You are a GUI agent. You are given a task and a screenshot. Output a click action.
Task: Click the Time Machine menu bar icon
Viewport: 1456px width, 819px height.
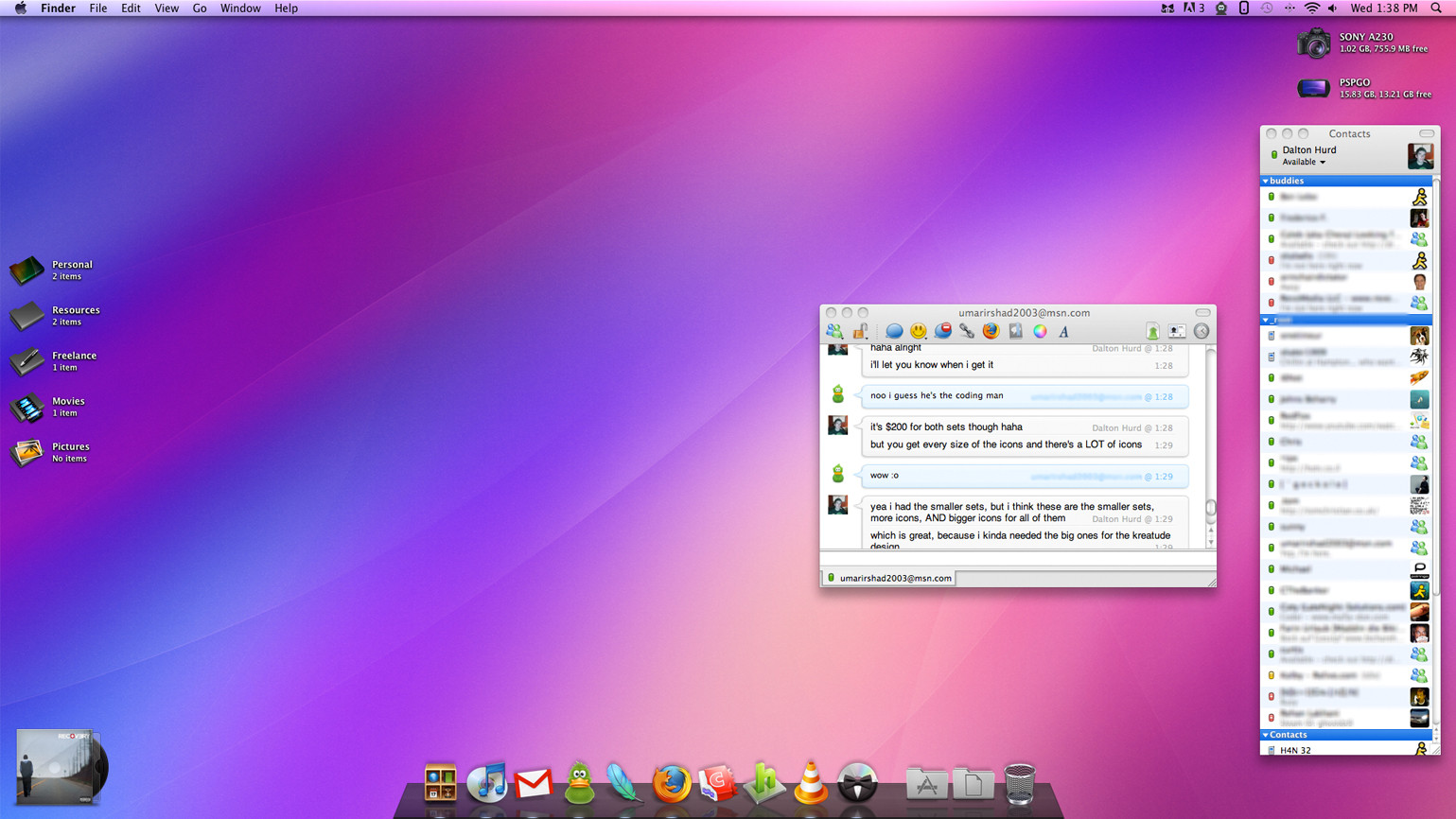click(1267, 9)
